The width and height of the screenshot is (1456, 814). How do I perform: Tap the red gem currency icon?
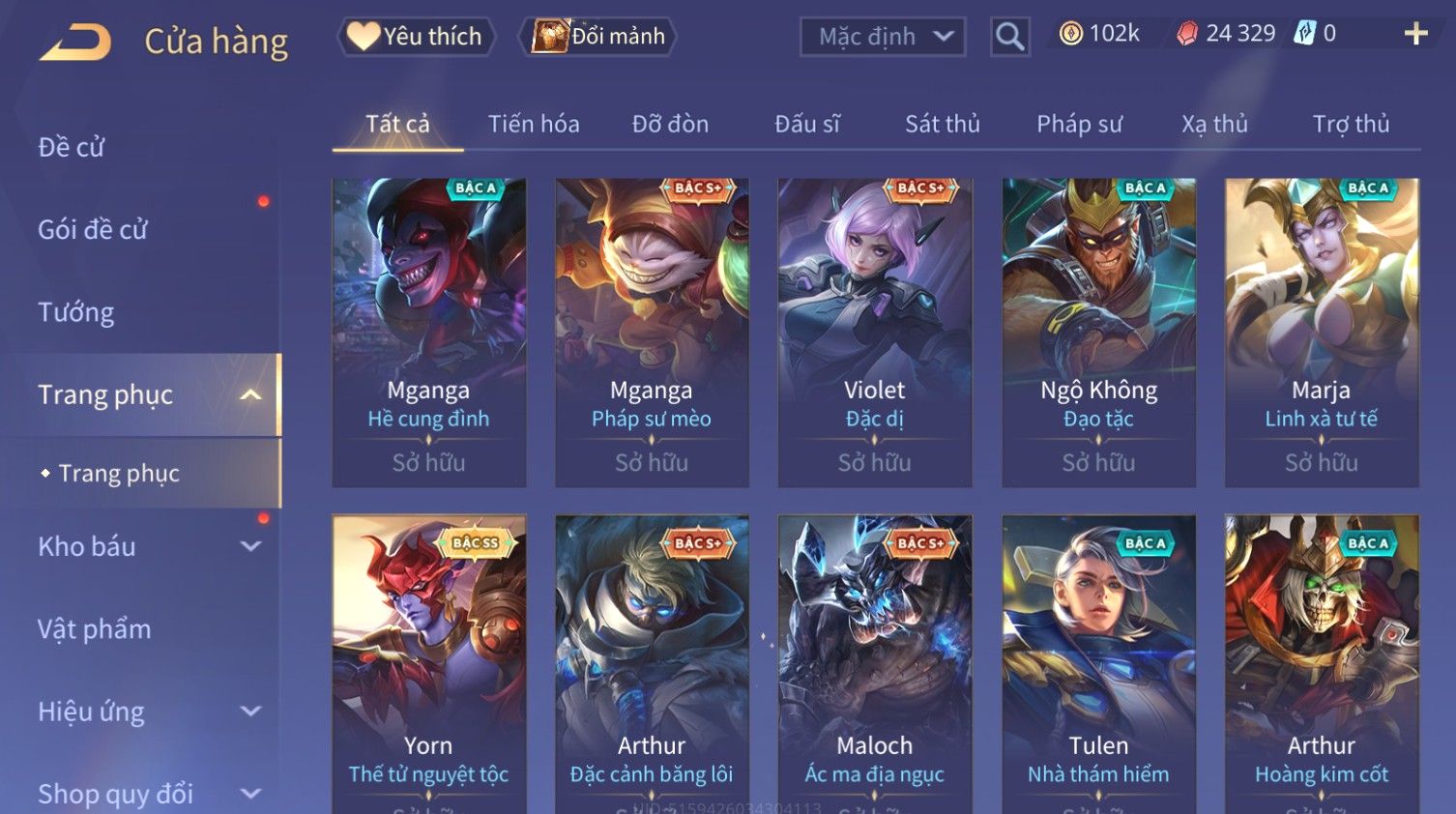(1187, 34)
